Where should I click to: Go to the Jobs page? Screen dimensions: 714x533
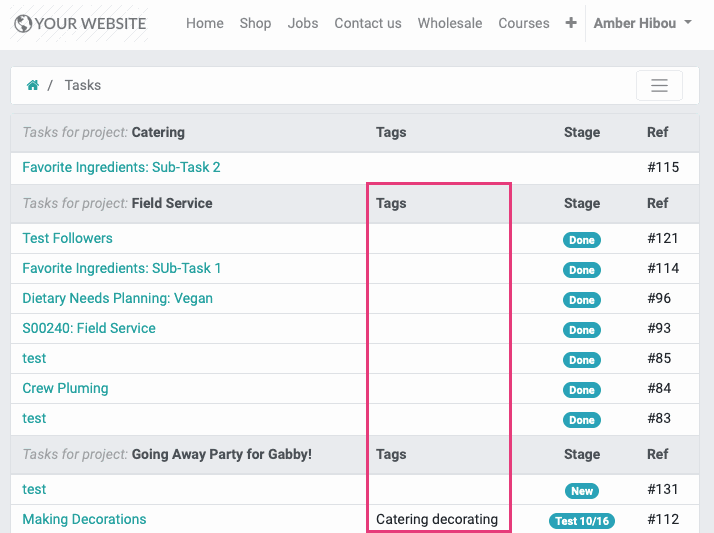[303, 23]
